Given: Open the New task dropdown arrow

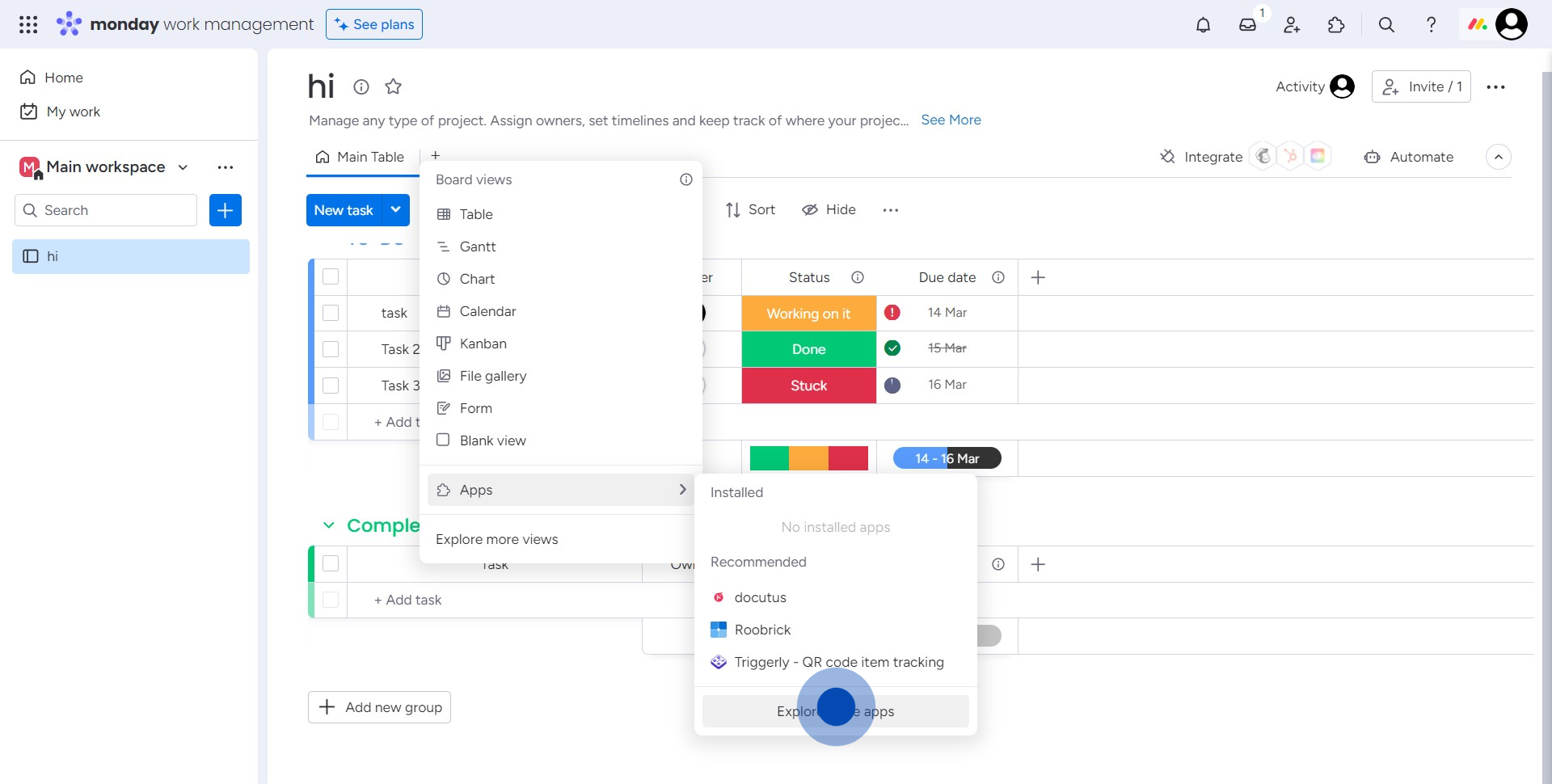Looking at the screenshot, I should pyautogui.click(x=395, y=210).
